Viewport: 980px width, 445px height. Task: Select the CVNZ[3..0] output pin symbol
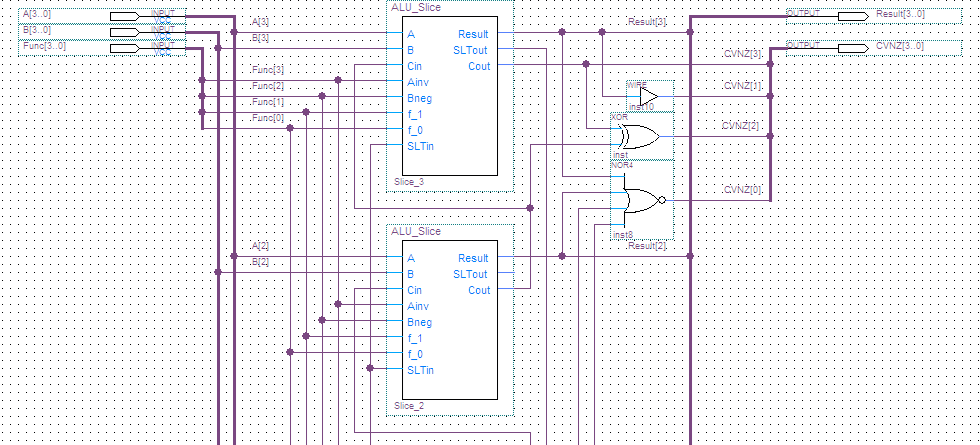pos(852,47)
